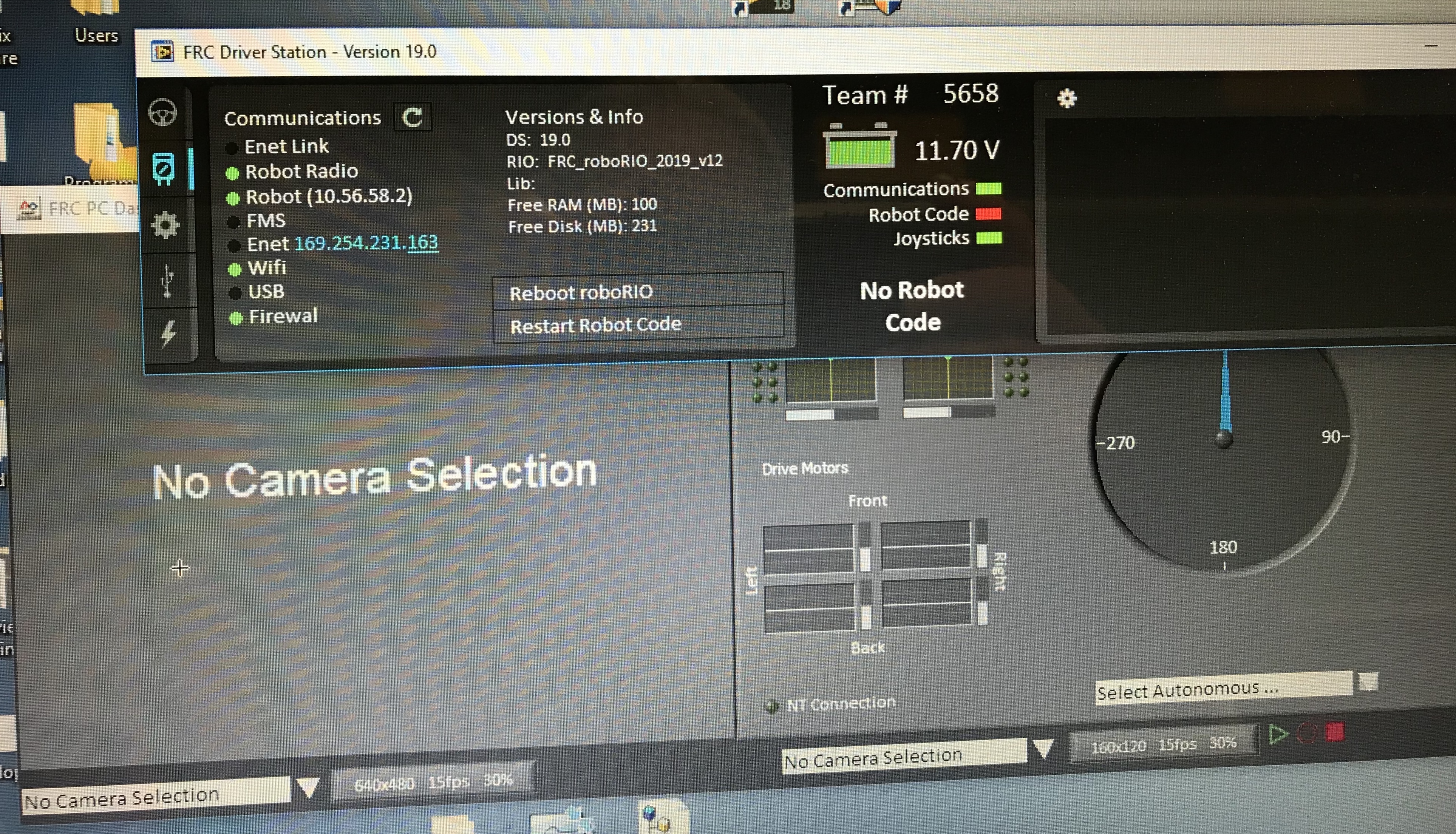This screenshot has width=1456, height=834.
Task: Open the Operation tab steering wheel icon
Action: coord(163,112)
